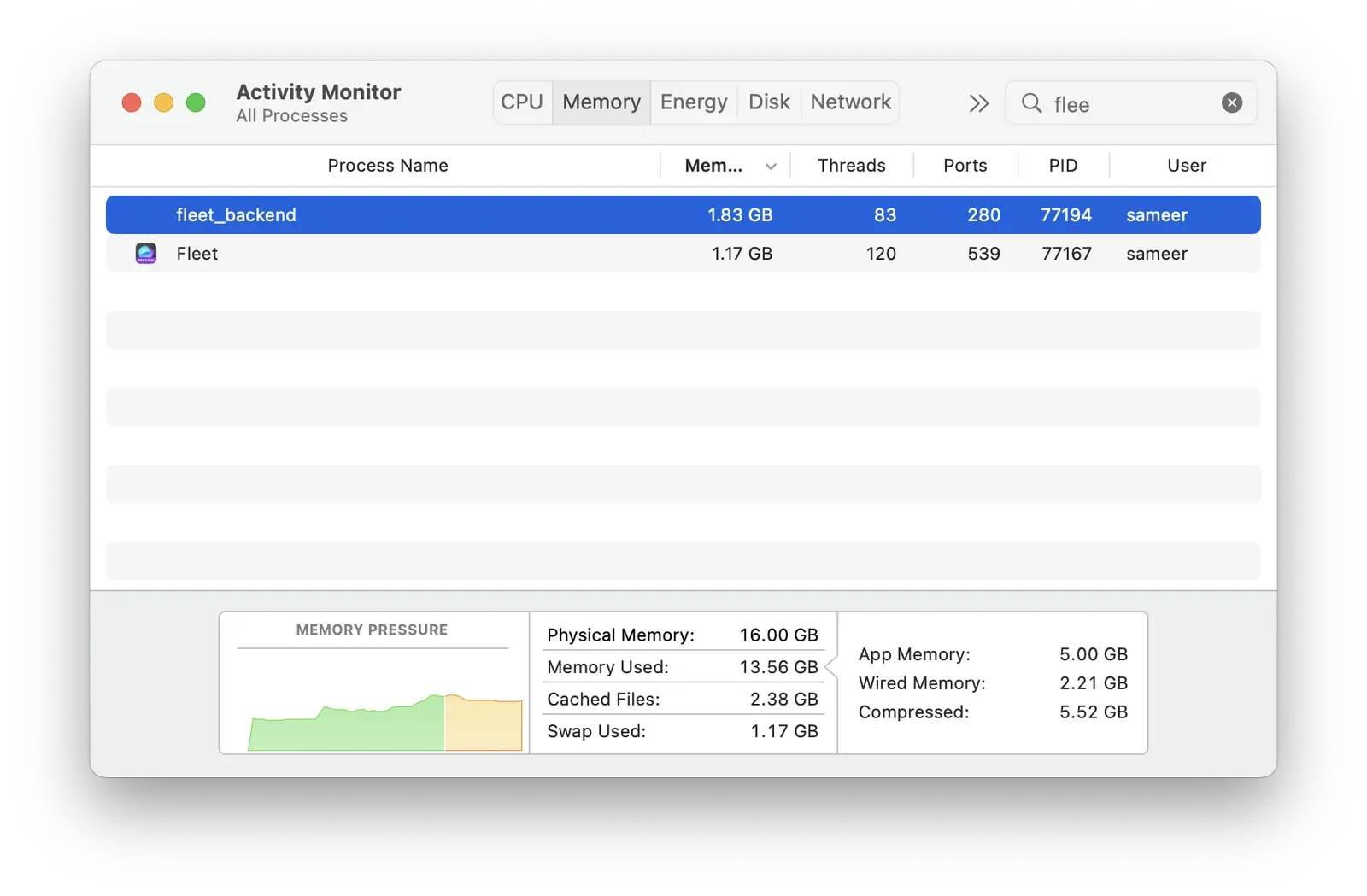Click the Physical Memory 16.00 GB value

coord(778,635)
